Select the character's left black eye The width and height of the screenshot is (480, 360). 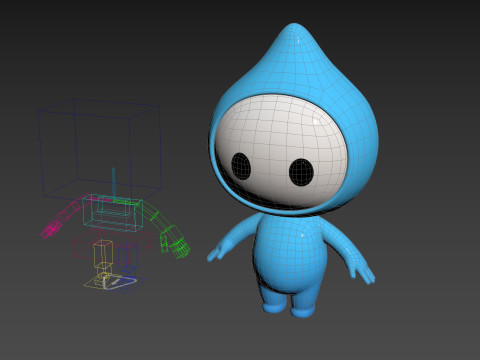pyautogui.click(x=241, y=166)
